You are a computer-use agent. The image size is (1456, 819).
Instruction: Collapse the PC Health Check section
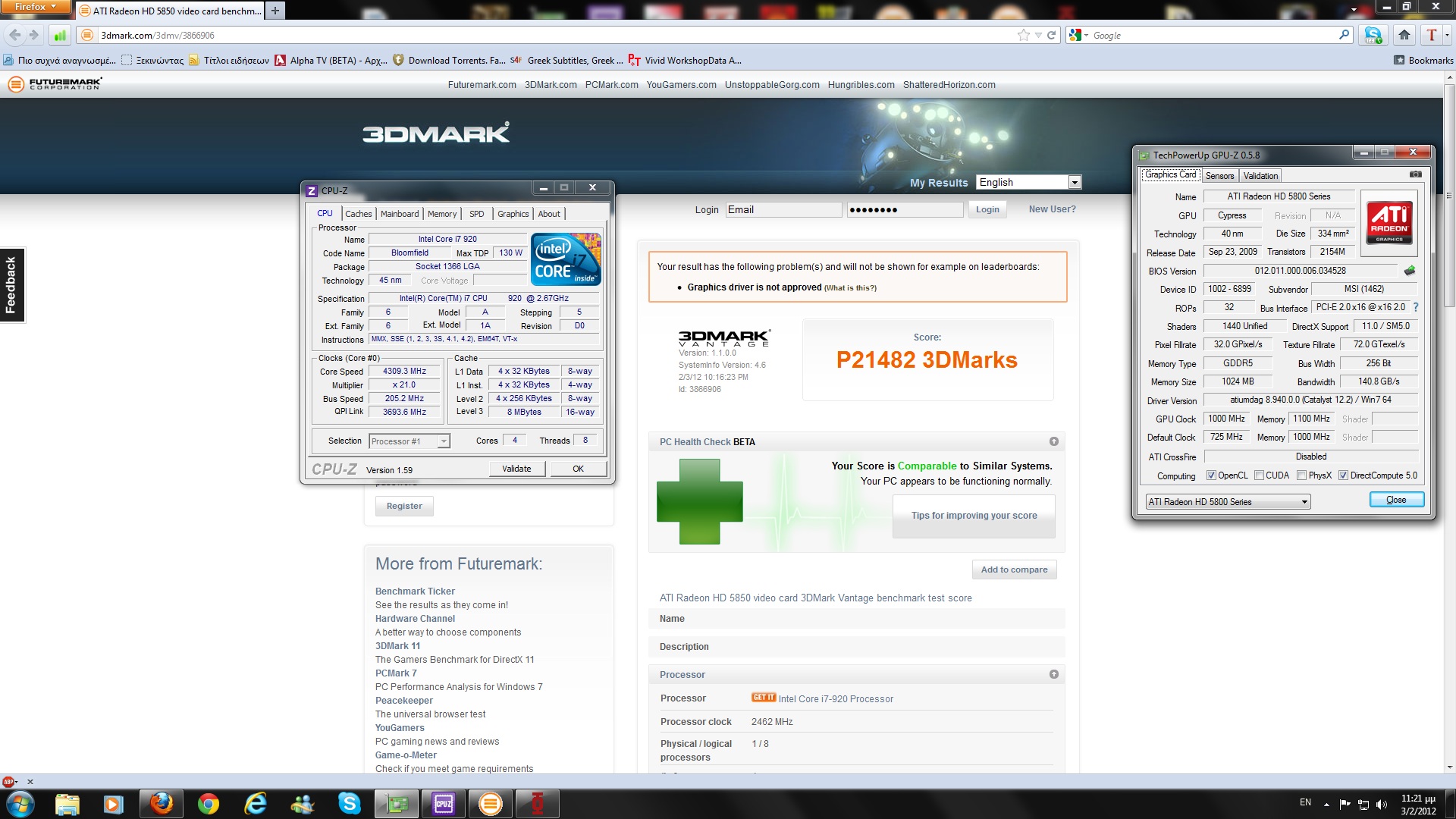point(1053,441)
